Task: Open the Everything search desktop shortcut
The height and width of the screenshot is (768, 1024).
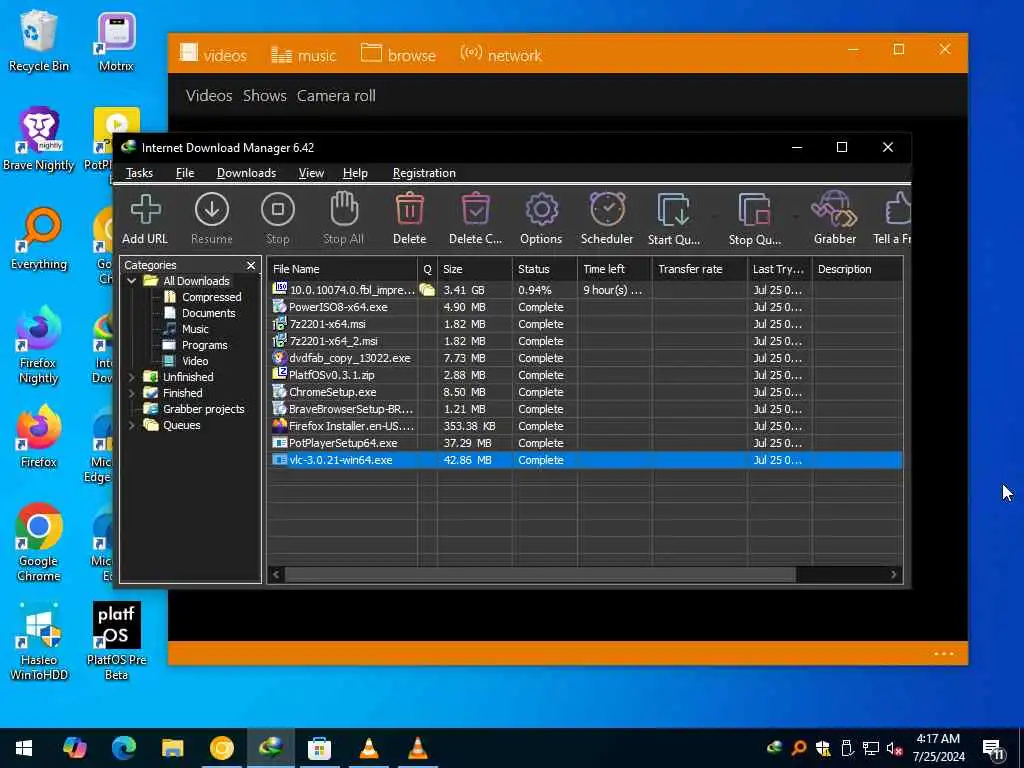Action: click(39, 238)
